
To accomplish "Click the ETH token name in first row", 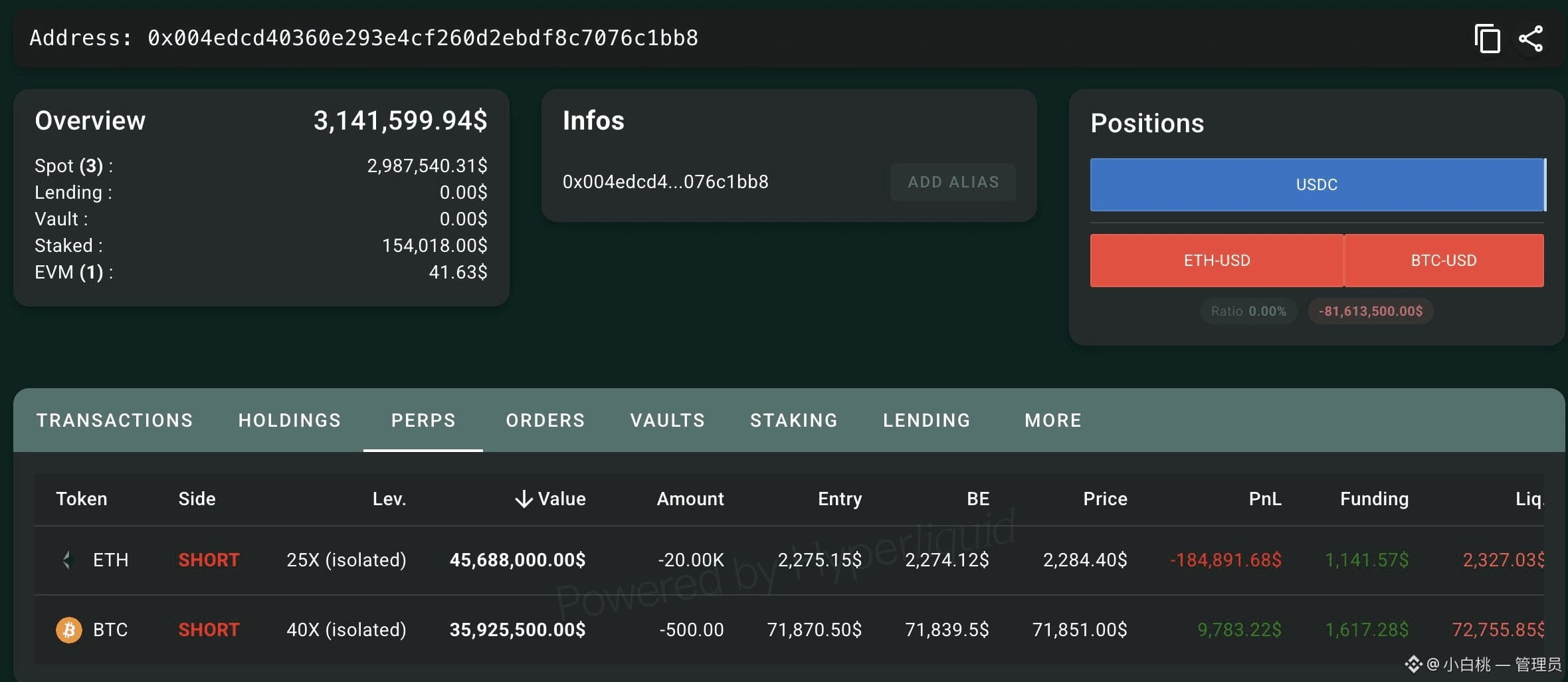I will click(110, 560).
